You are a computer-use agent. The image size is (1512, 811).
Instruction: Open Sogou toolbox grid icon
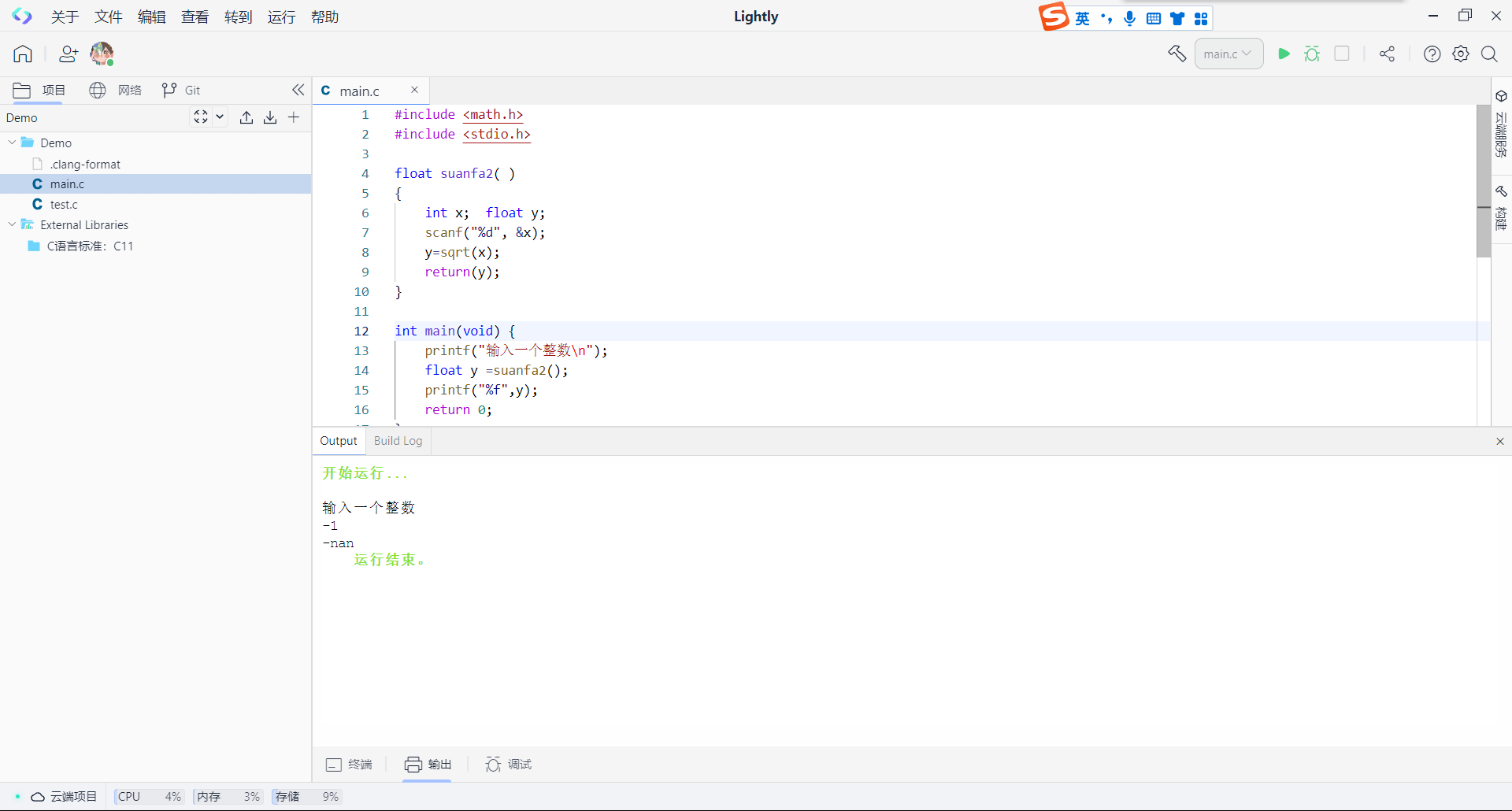point(1201,18)
